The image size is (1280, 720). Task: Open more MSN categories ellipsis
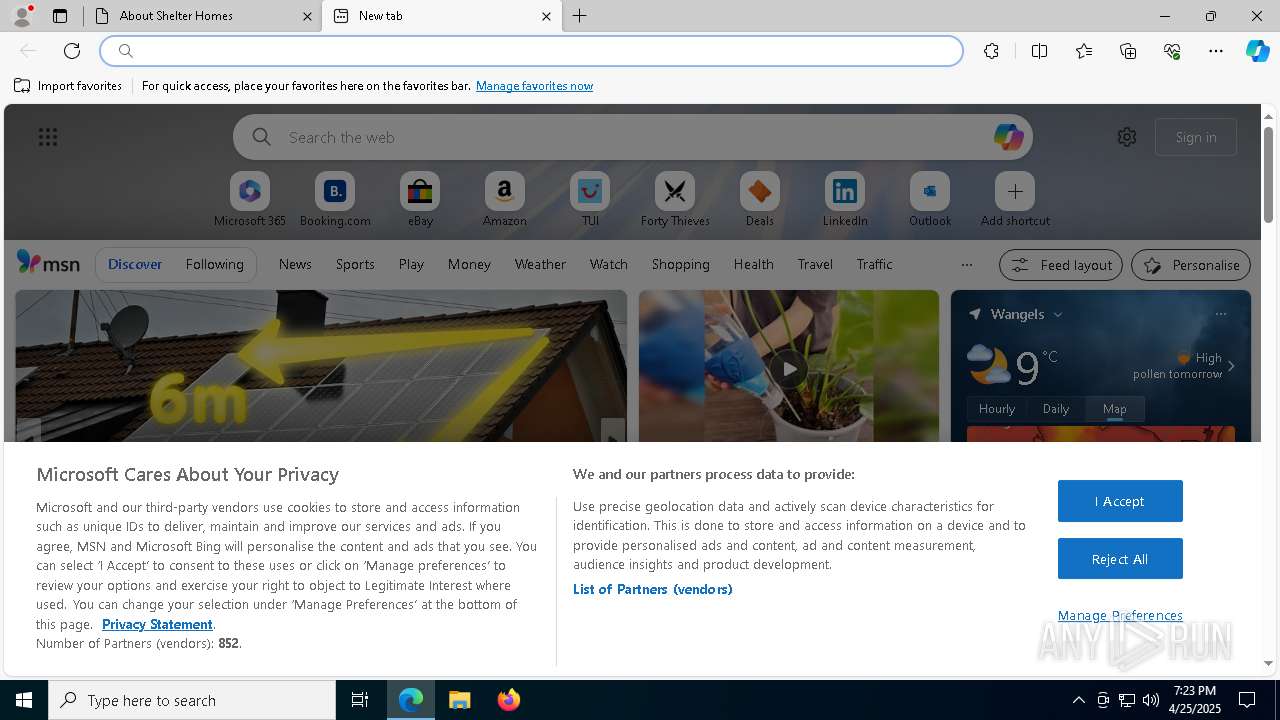(x=966, y=265)
